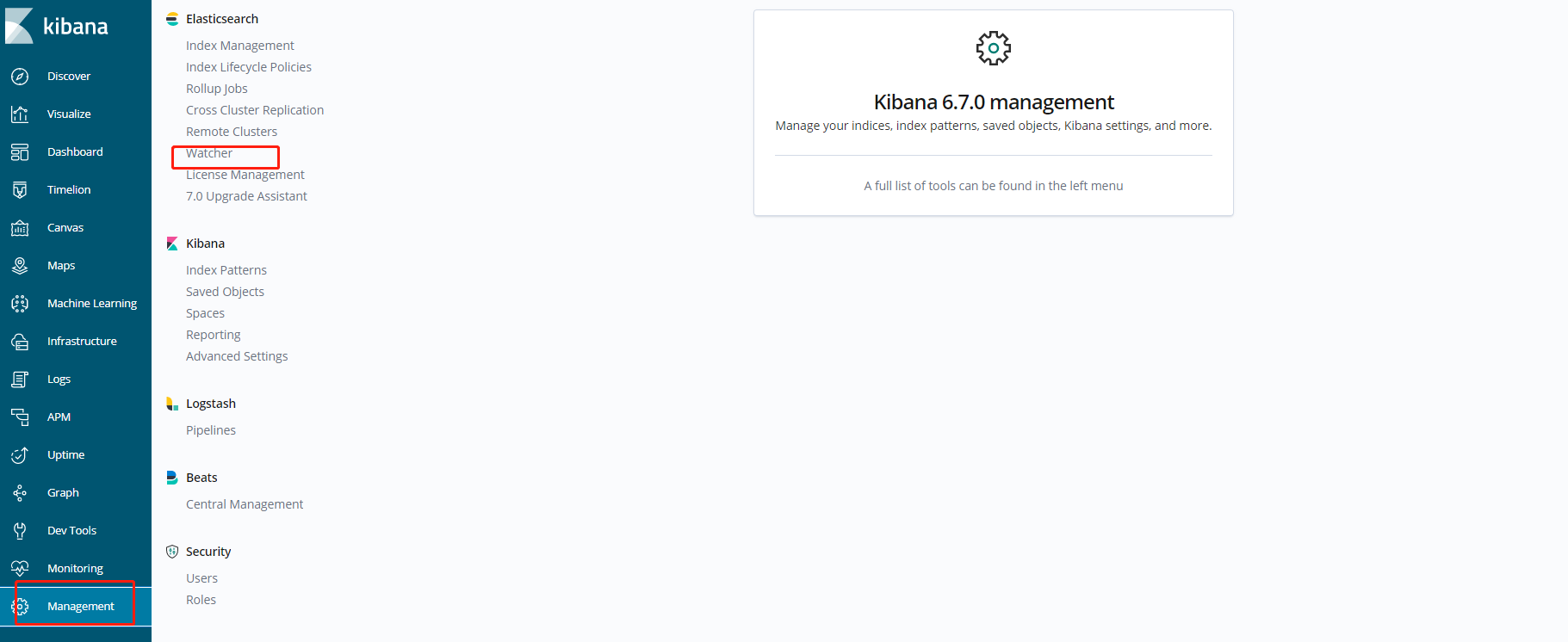Image resolution: width=1568 pixels, height=642 pixels.
Task: Click the Management gear icon in sidebar
Action: click(20, 607)
